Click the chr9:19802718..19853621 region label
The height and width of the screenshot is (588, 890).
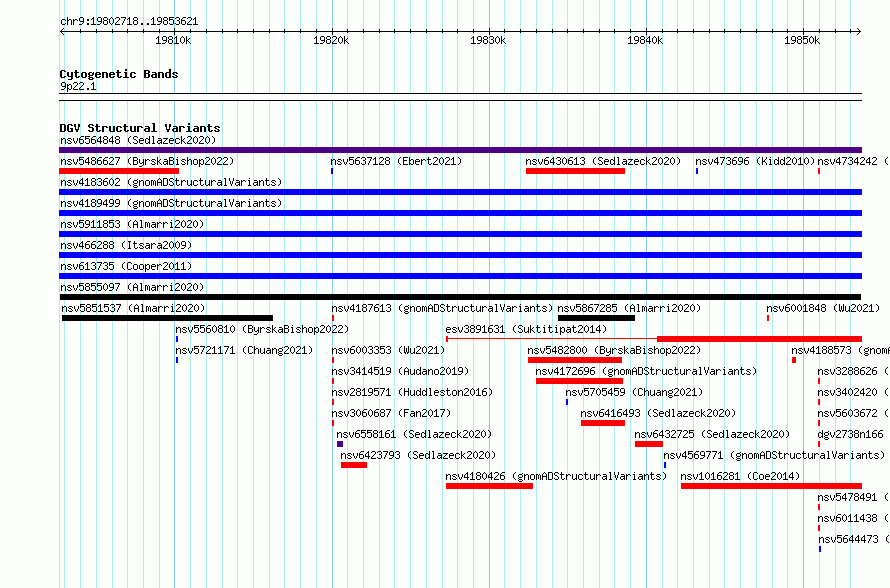pos(129,22)
